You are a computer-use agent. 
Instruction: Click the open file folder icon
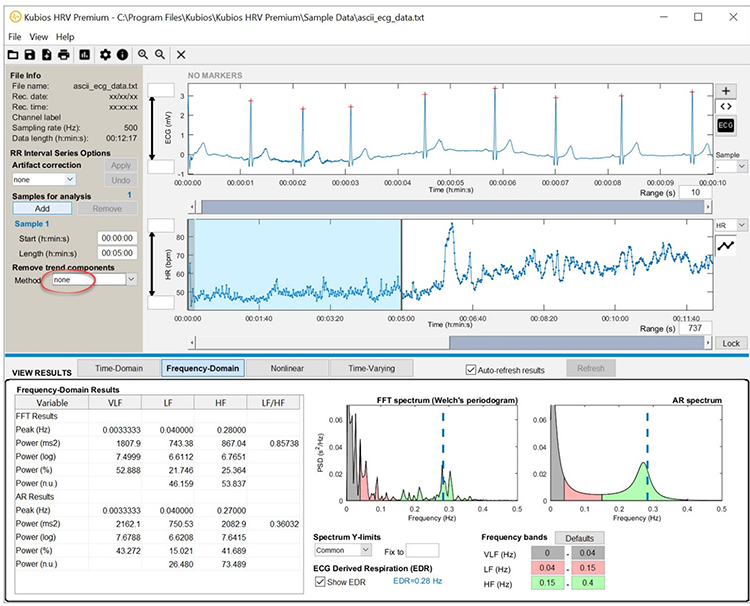[x=13, y=54]
